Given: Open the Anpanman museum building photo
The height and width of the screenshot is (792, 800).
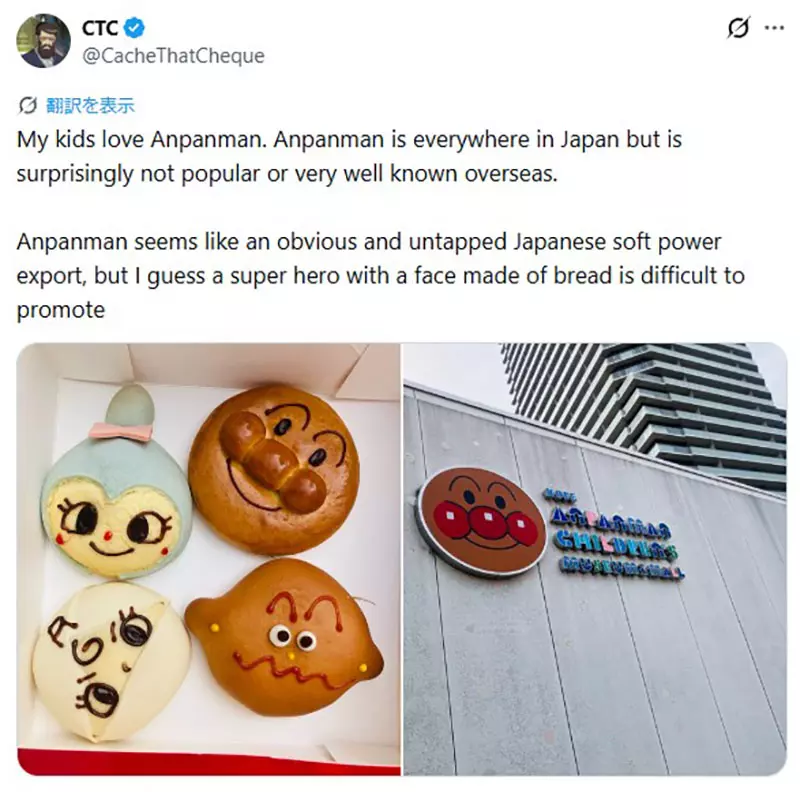Looking at the screenshot, I should [x=595, y=559].
